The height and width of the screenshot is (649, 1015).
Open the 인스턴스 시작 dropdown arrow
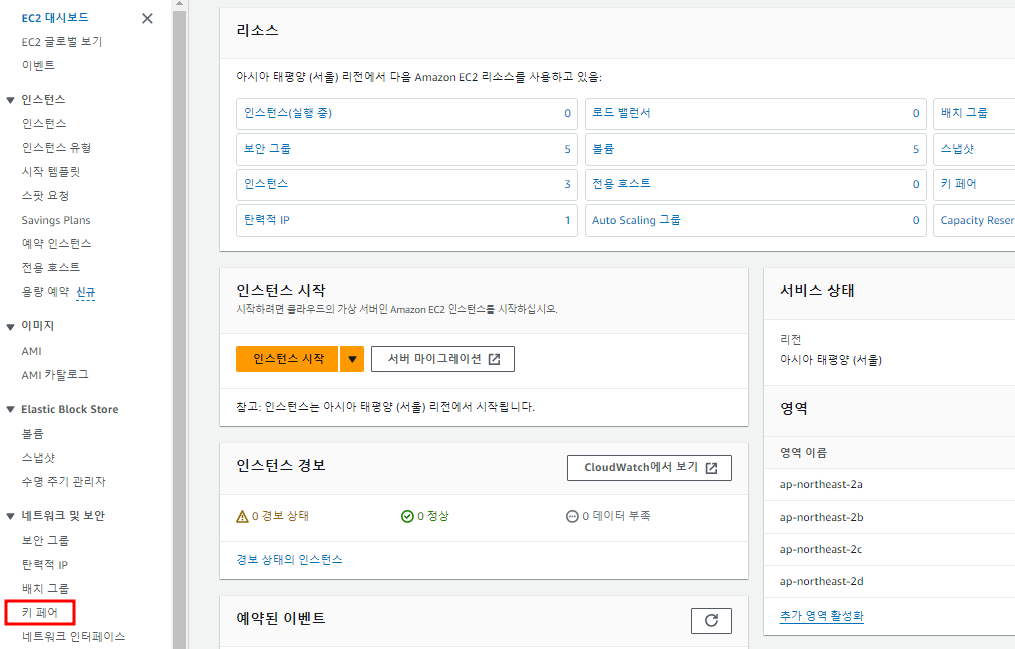(351, 359)
